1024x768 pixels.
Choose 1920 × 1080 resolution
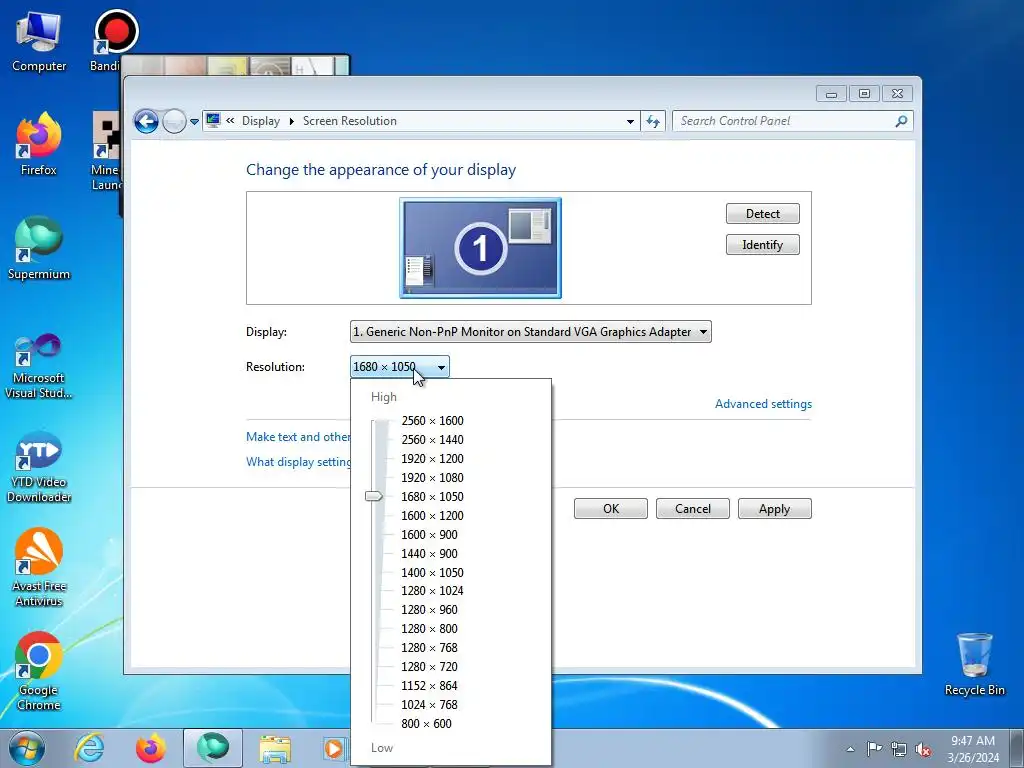click(x=432, y=477)
